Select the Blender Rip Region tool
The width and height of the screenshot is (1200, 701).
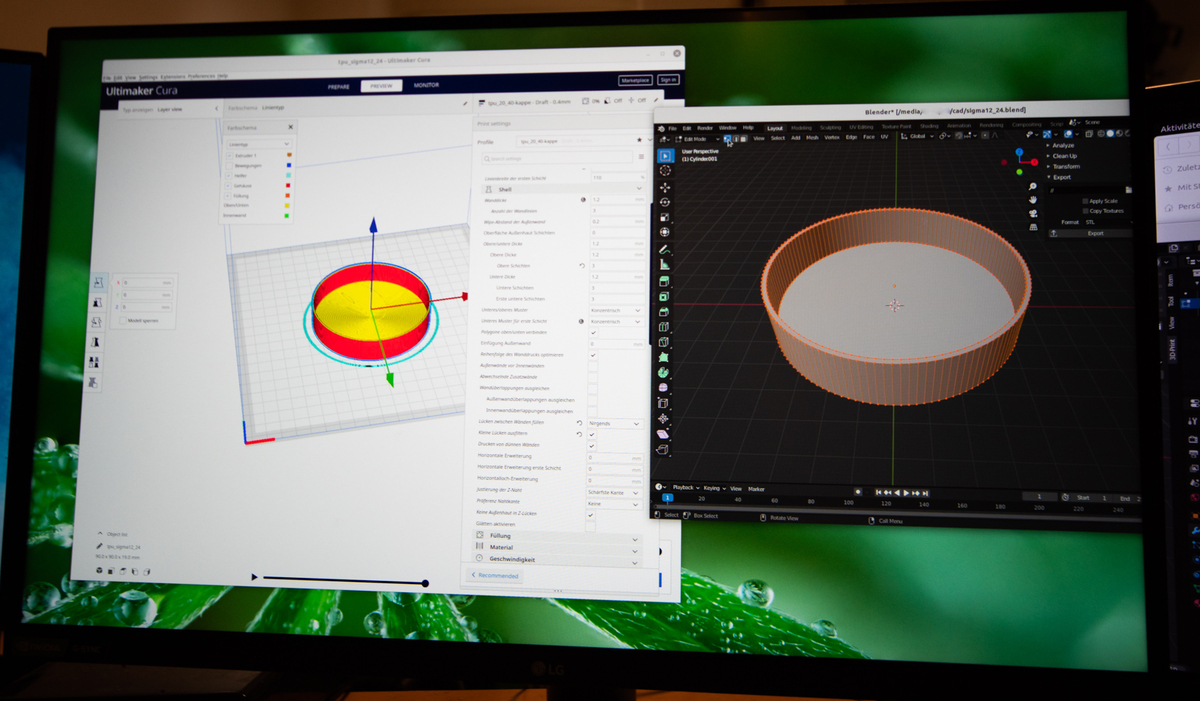click(x=662, y=450)
